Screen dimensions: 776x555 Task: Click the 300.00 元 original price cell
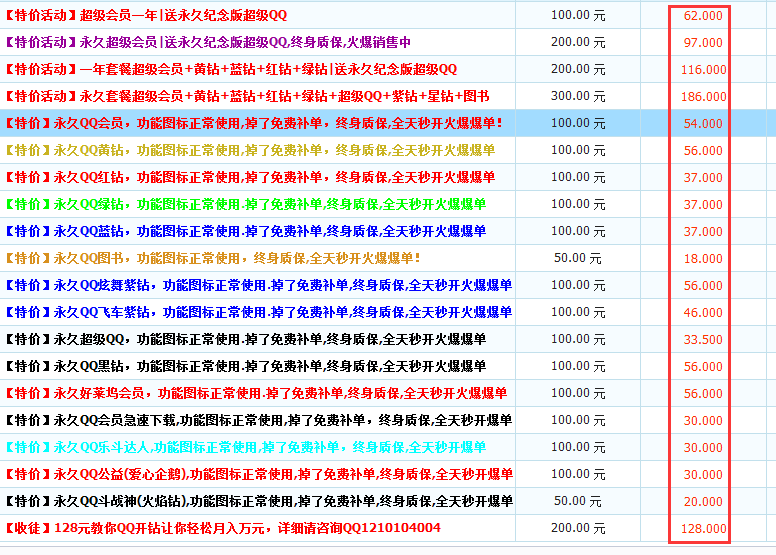point(578,96)
